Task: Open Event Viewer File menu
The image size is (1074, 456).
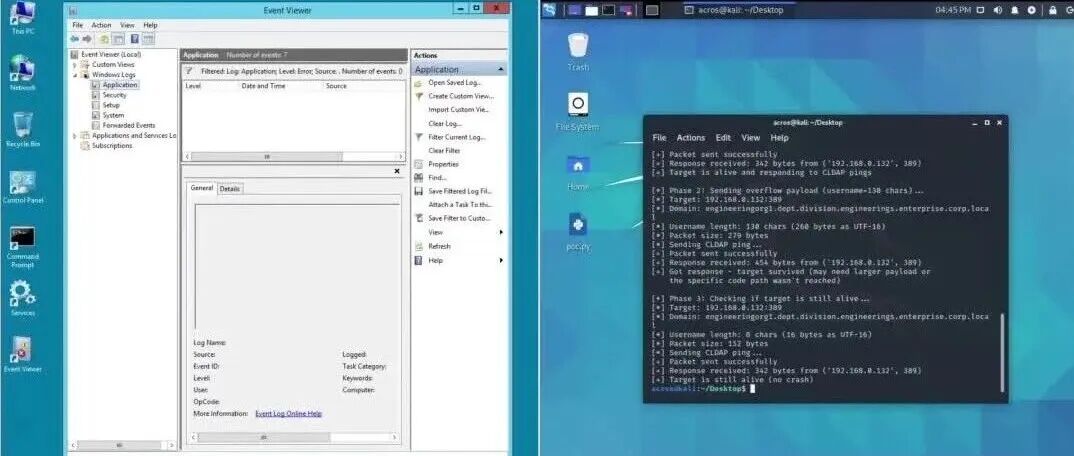Action: point(77,25)
